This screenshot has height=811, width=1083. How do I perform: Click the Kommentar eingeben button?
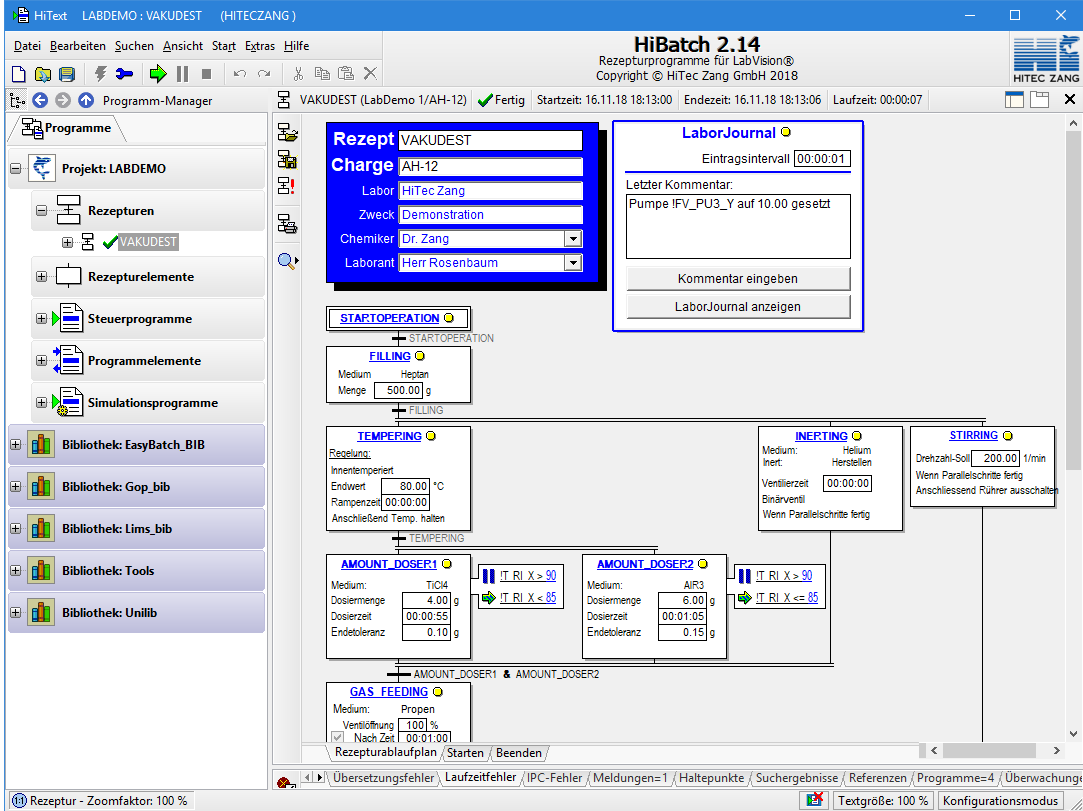[x=738, y=279]
